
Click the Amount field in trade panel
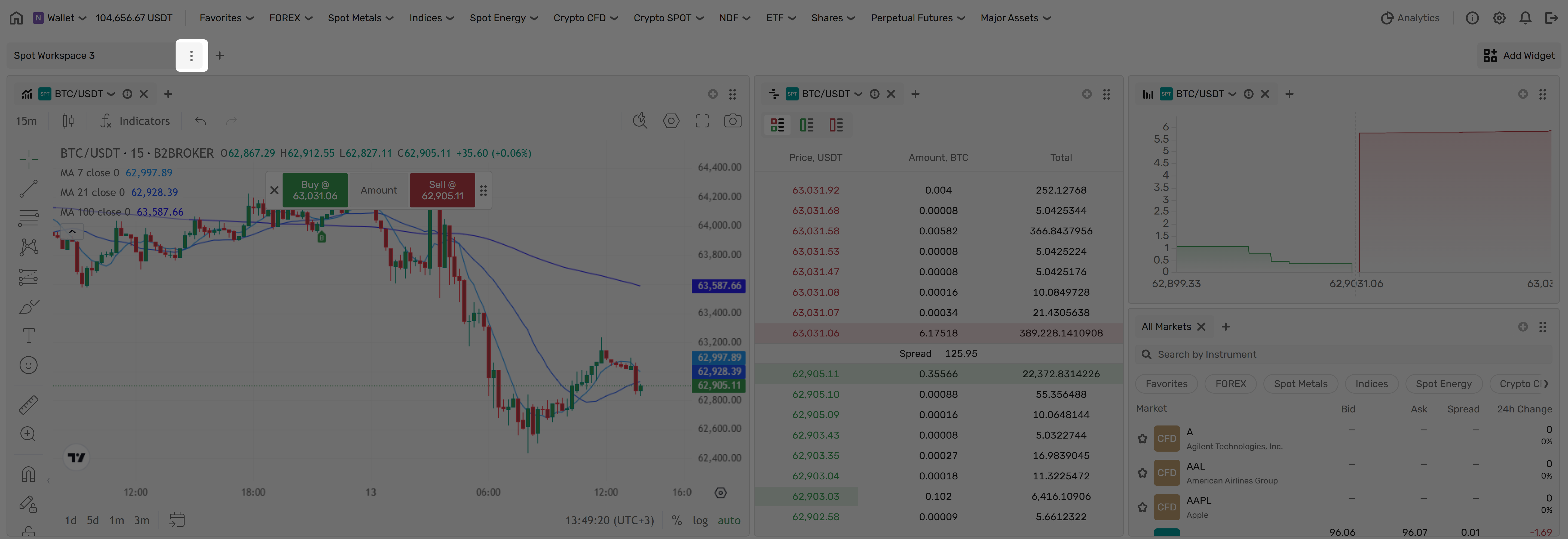[x=379, y=190]
